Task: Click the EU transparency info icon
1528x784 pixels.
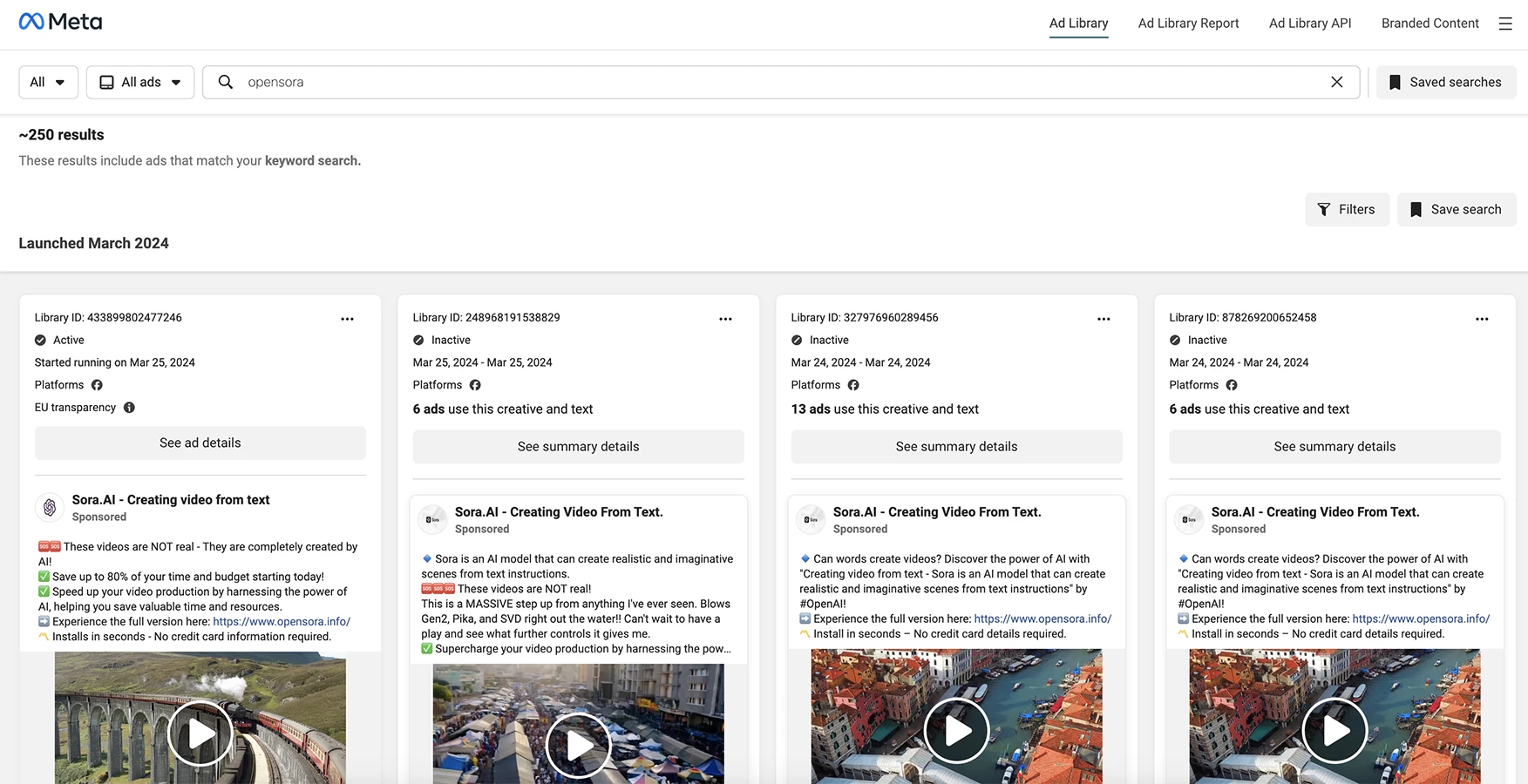Action: coord(129,408)
